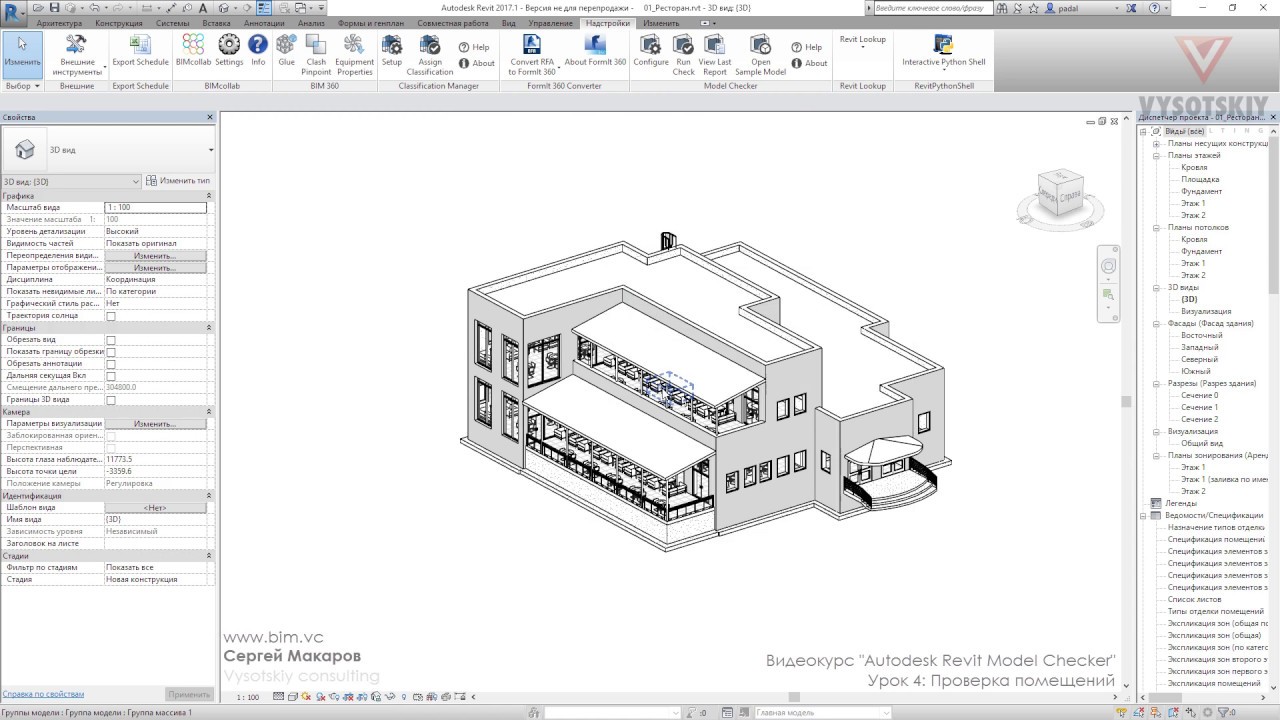
Task: Collapse the Планы этажей tree node
Action: (x=1156, y=155)
